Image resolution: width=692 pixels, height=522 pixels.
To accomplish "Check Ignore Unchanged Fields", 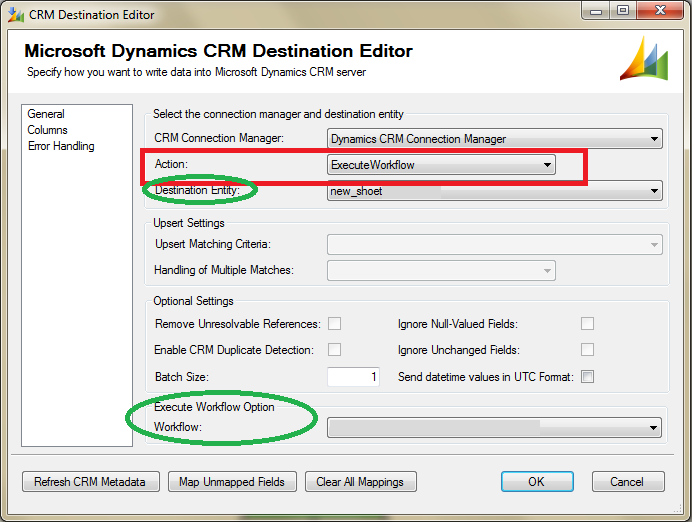I will coord(587,349).
